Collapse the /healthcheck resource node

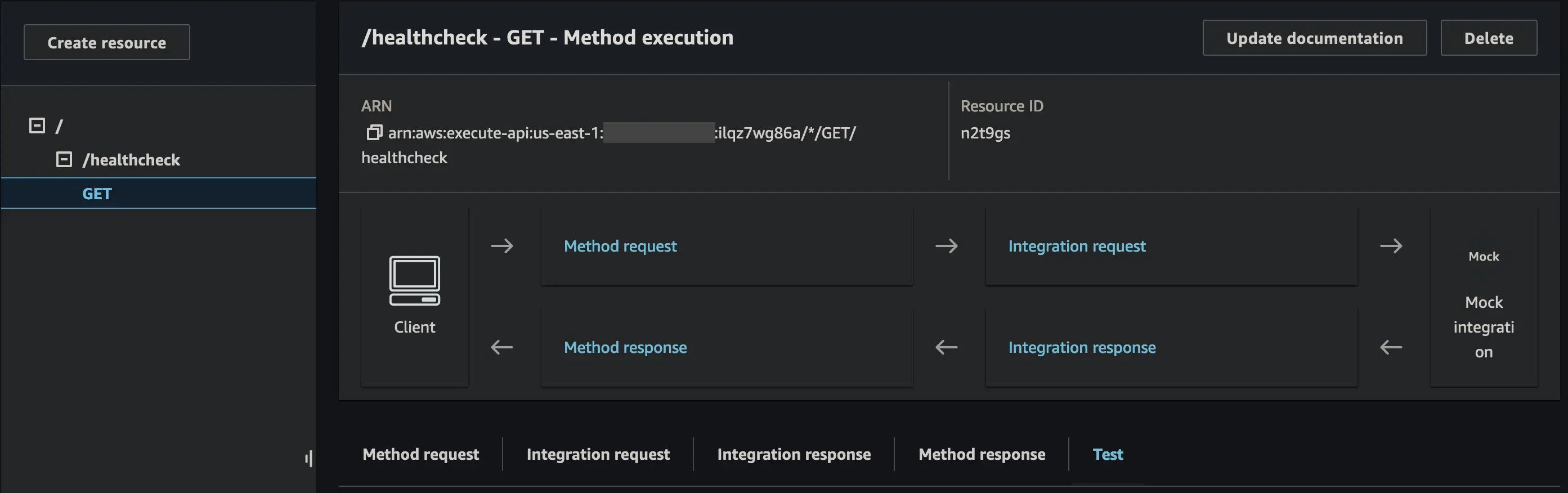[64, 159]
